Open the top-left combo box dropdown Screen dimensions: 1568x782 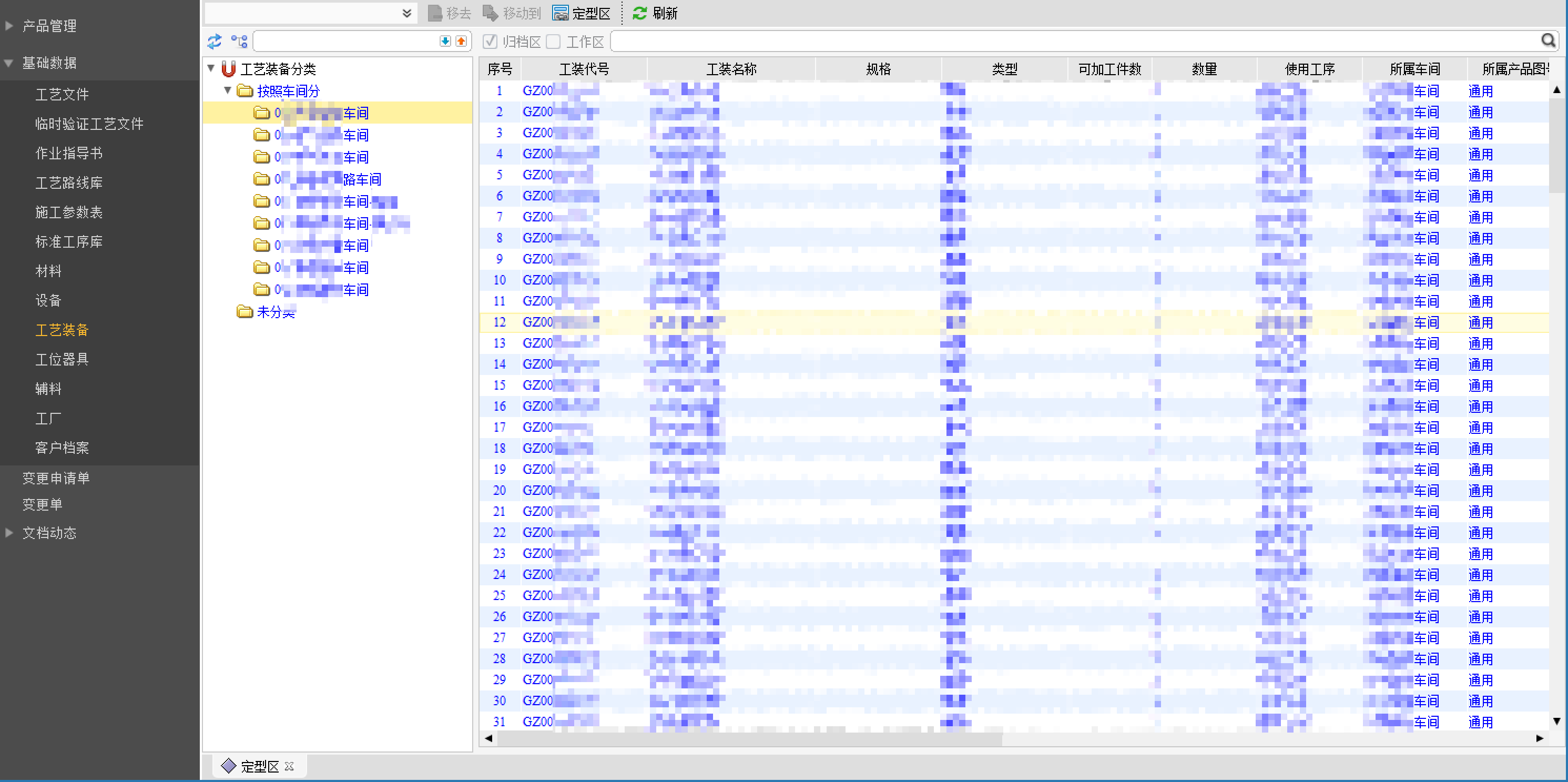406,13
